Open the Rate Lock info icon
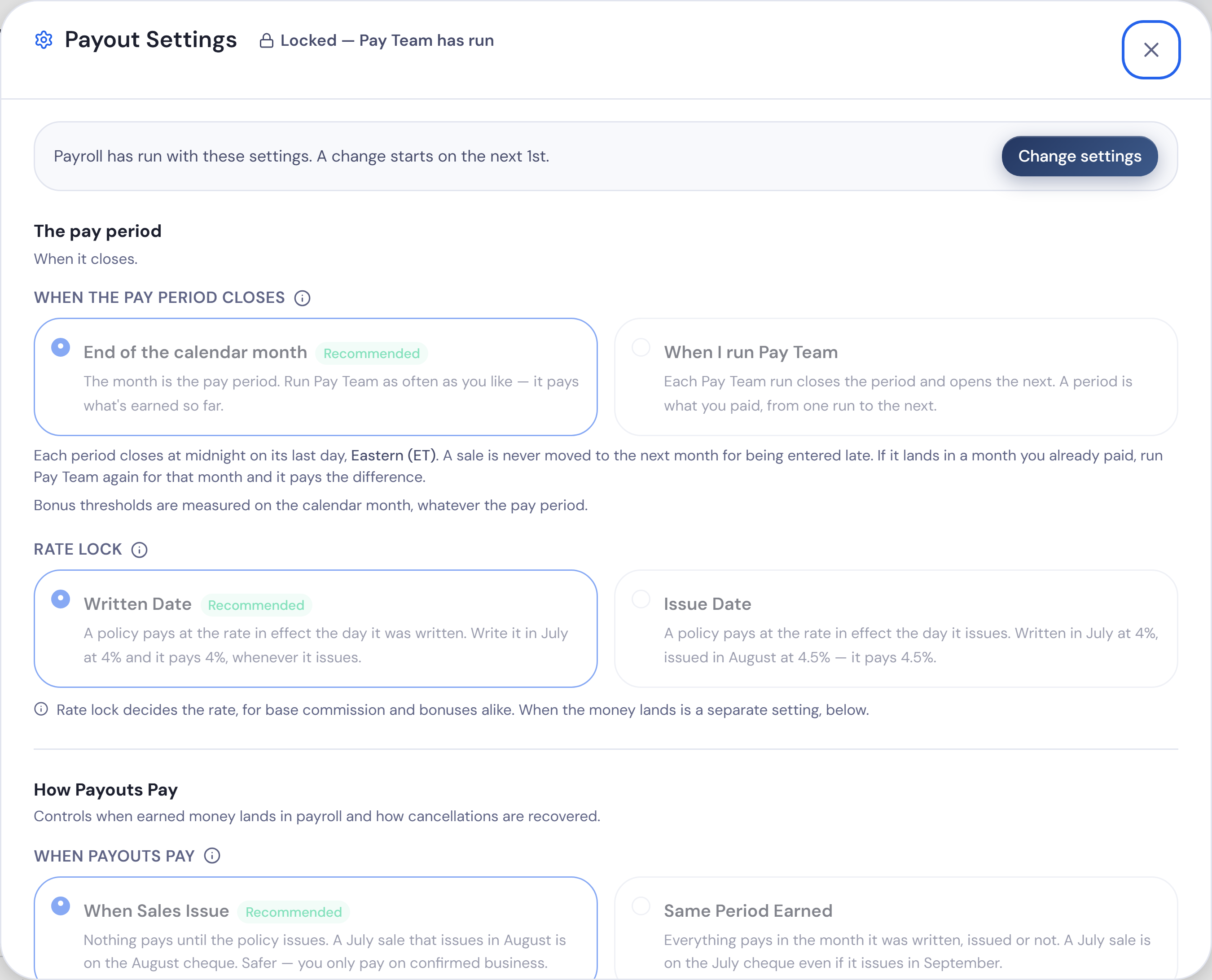1212x980 pixels. coord(140,550)
